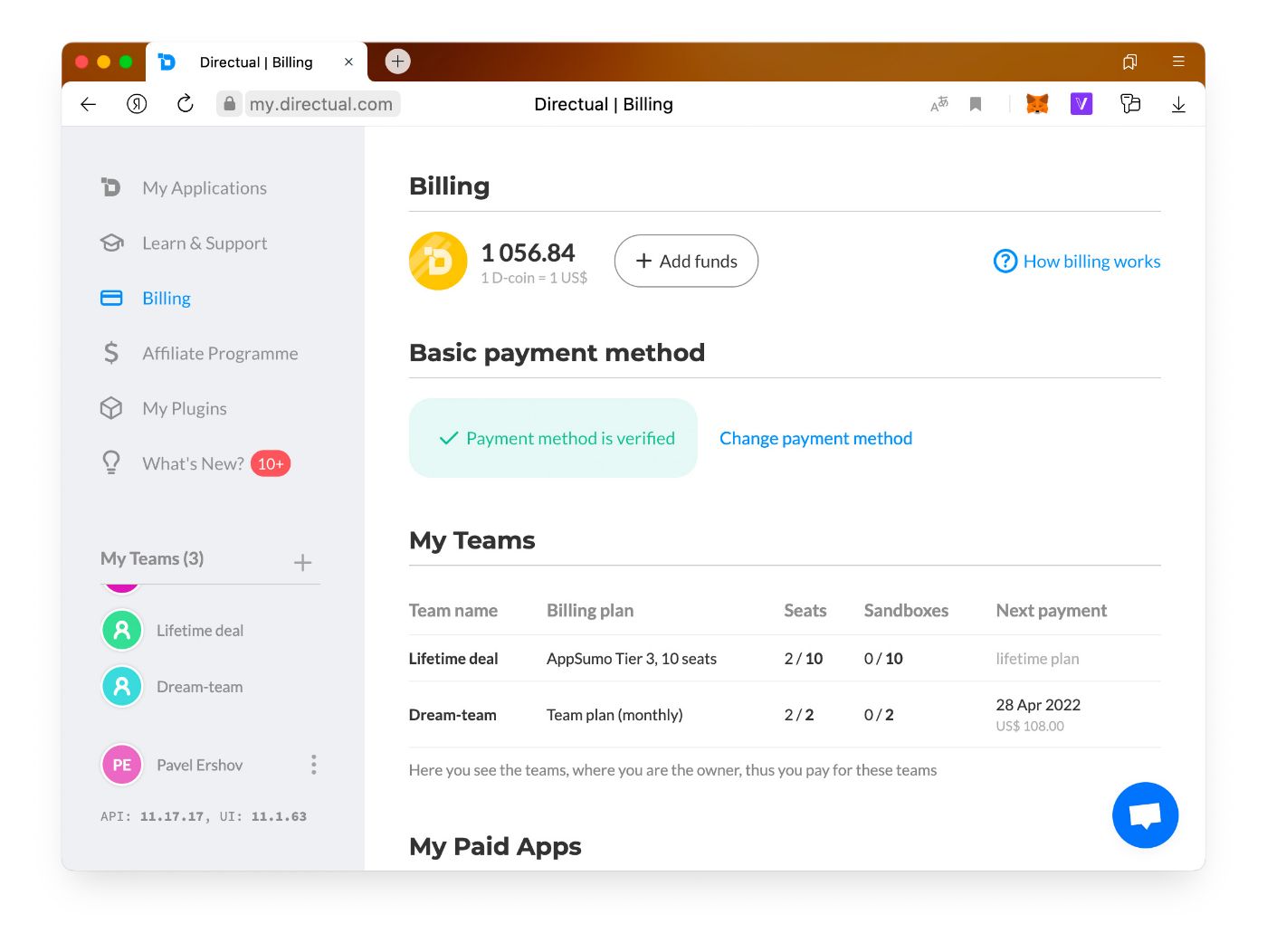Click the lightbulb What's New icon
1267x952 pixels.
(111, 463)
